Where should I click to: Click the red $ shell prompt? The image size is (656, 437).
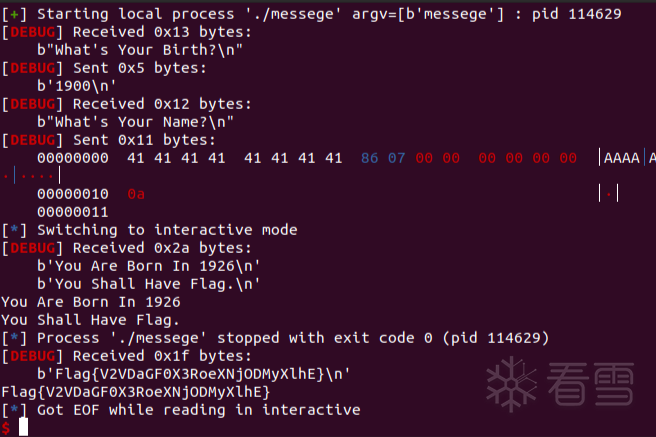pos(6,428)
